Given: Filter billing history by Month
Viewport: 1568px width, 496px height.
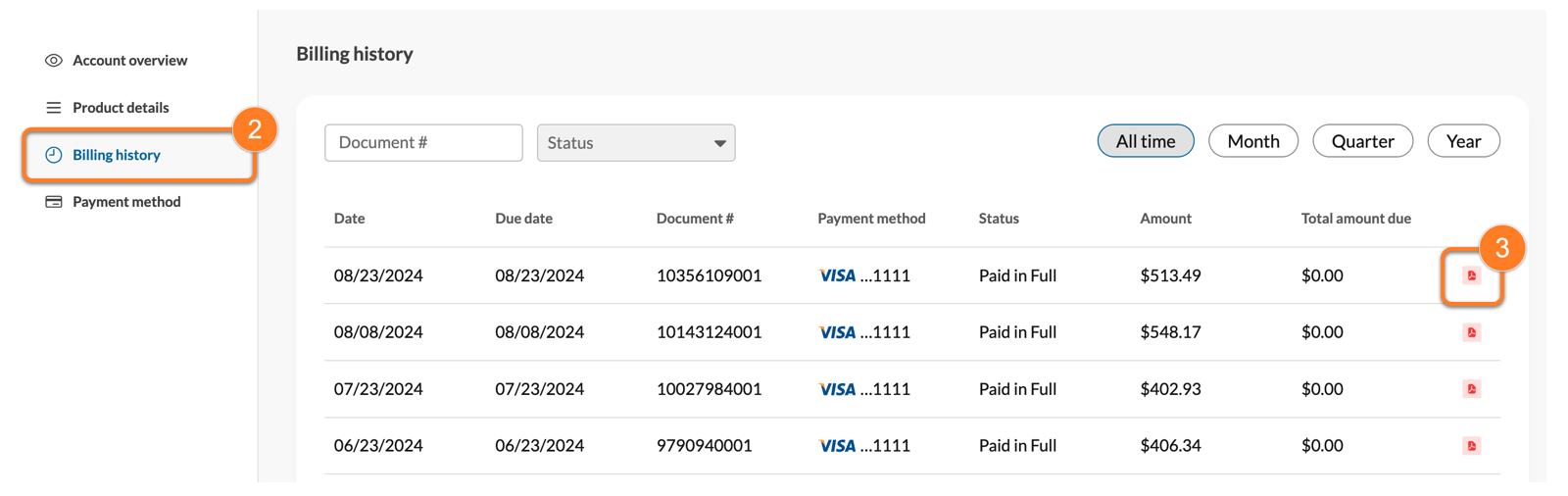Looking at the screenshot, I should click(1253, 141).
